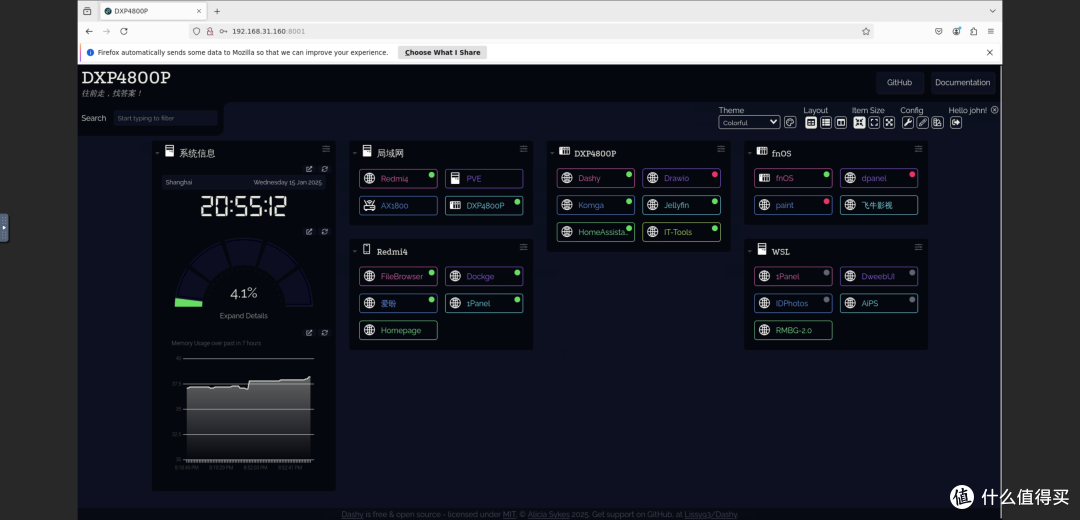The image size is (1080, 520).
Task: Collapse the Redmi4 section
Action: [355, 251]
